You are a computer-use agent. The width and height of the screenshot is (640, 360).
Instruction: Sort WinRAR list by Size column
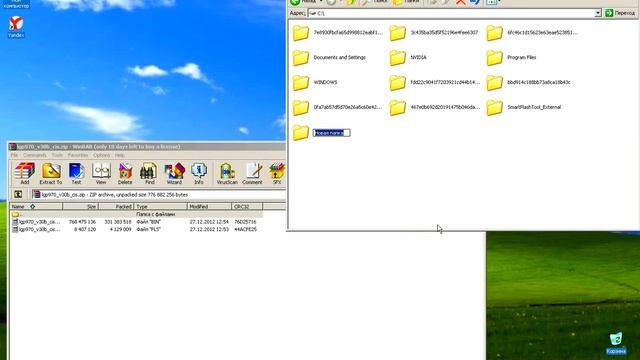[x=80, y=207]
